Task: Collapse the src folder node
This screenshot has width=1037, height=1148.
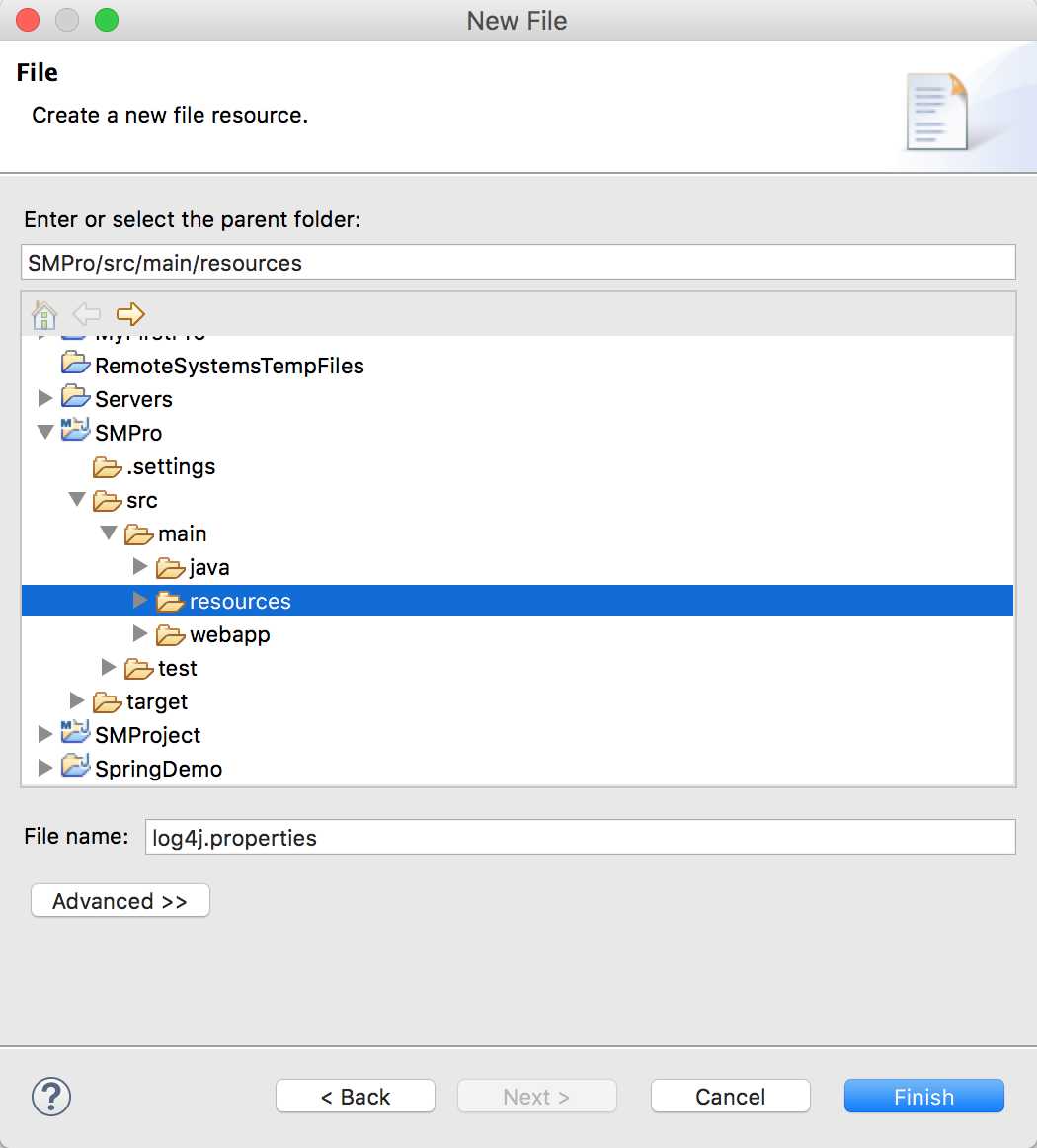Action: pos(76,500)
